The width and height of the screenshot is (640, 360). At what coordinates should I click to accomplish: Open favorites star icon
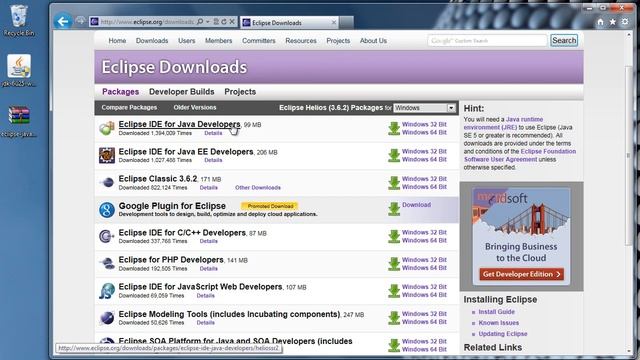(613, 22)
